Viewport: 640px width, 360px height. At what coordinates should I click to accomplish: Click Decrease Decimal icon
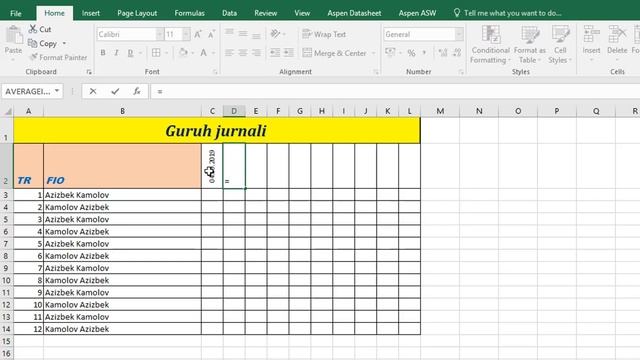tap(457, 53)
